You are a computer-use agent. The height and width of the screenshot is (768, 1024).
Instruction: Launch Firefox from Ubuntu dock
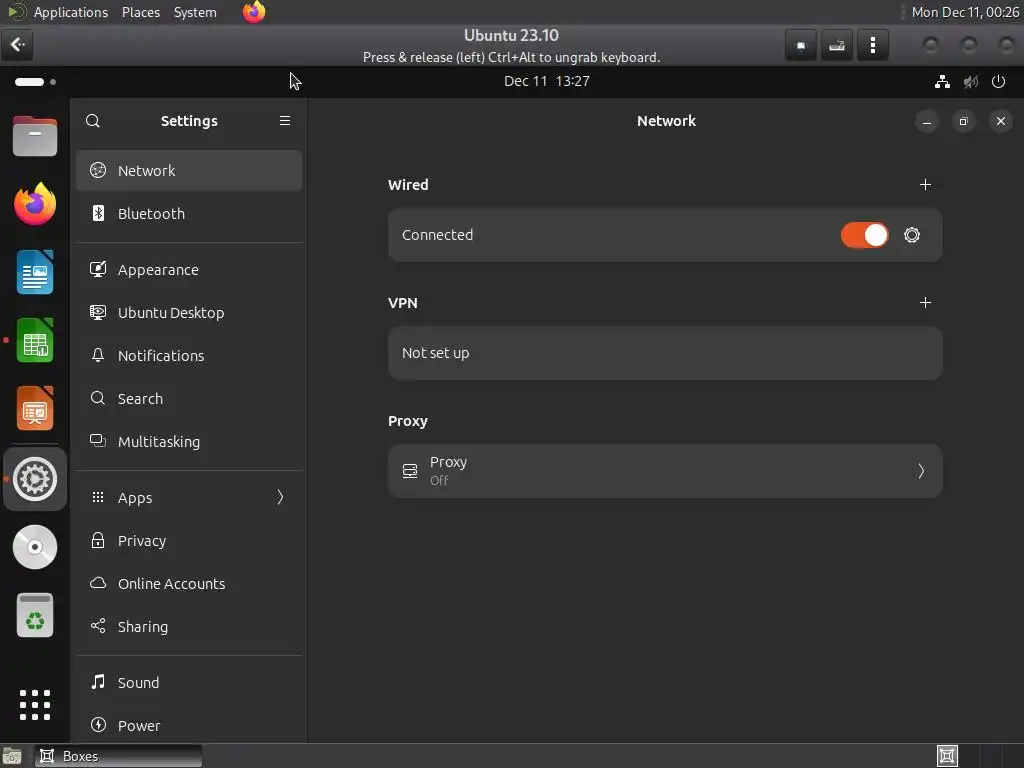pos(35,204)
